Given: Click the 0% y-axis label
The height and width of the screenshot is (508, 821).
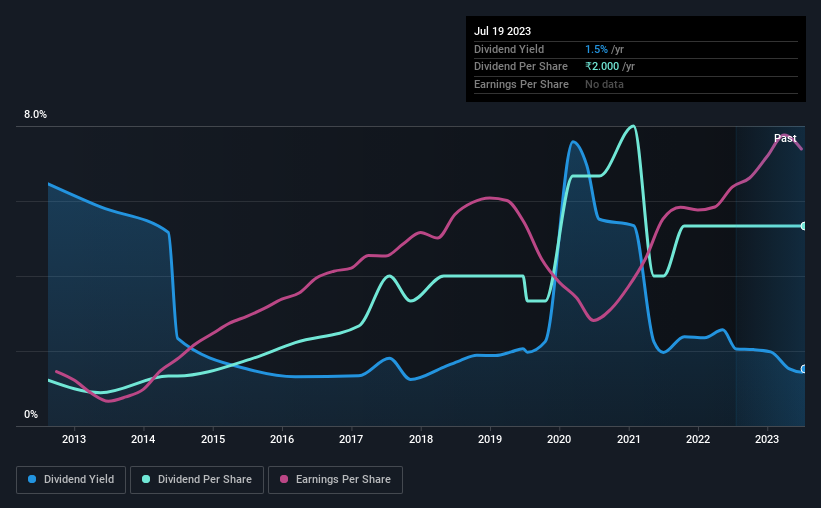Looking at the screenshot, I should [x=31, y=414].
